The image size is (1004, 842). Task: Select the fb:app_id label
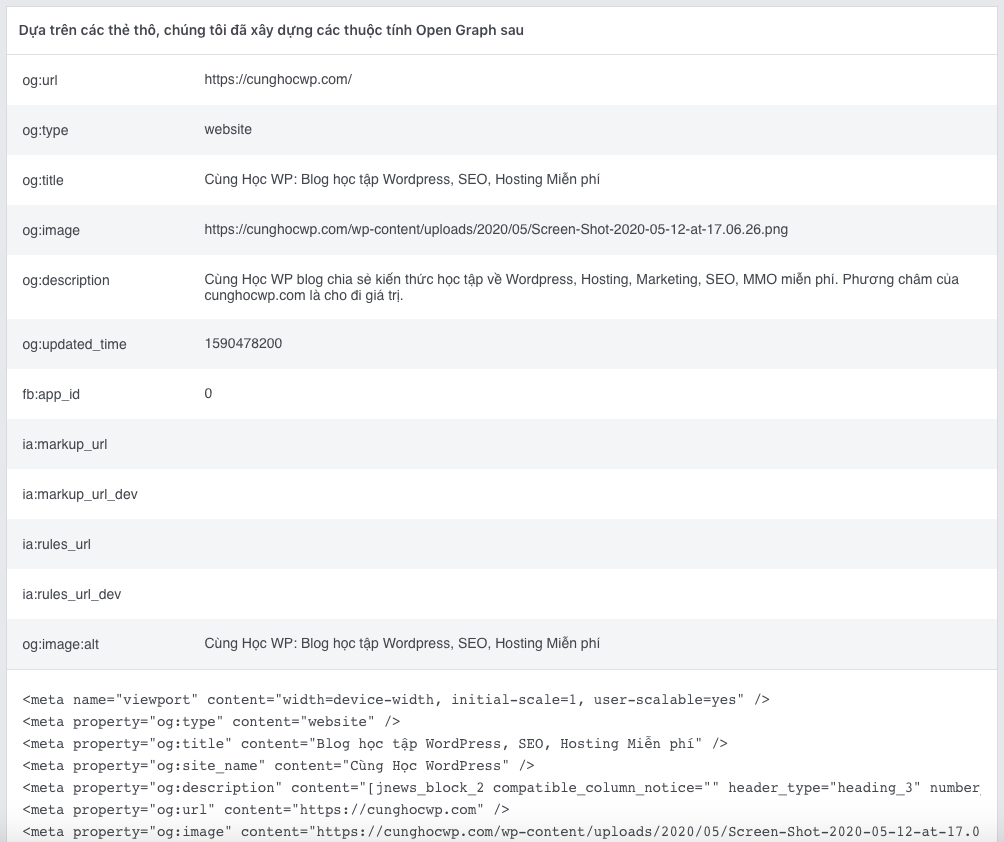[x=51, y=394]
